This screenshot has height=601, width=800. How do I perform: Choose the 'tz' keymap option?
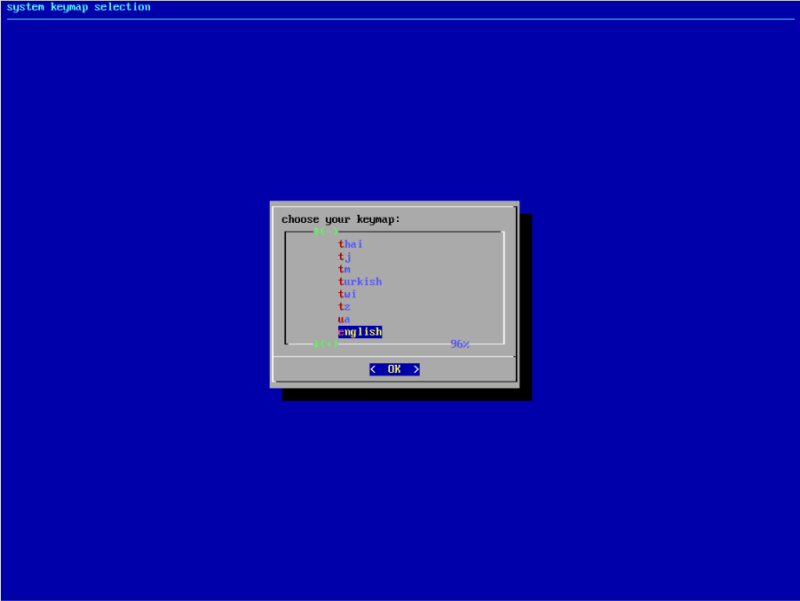point(344,306)
